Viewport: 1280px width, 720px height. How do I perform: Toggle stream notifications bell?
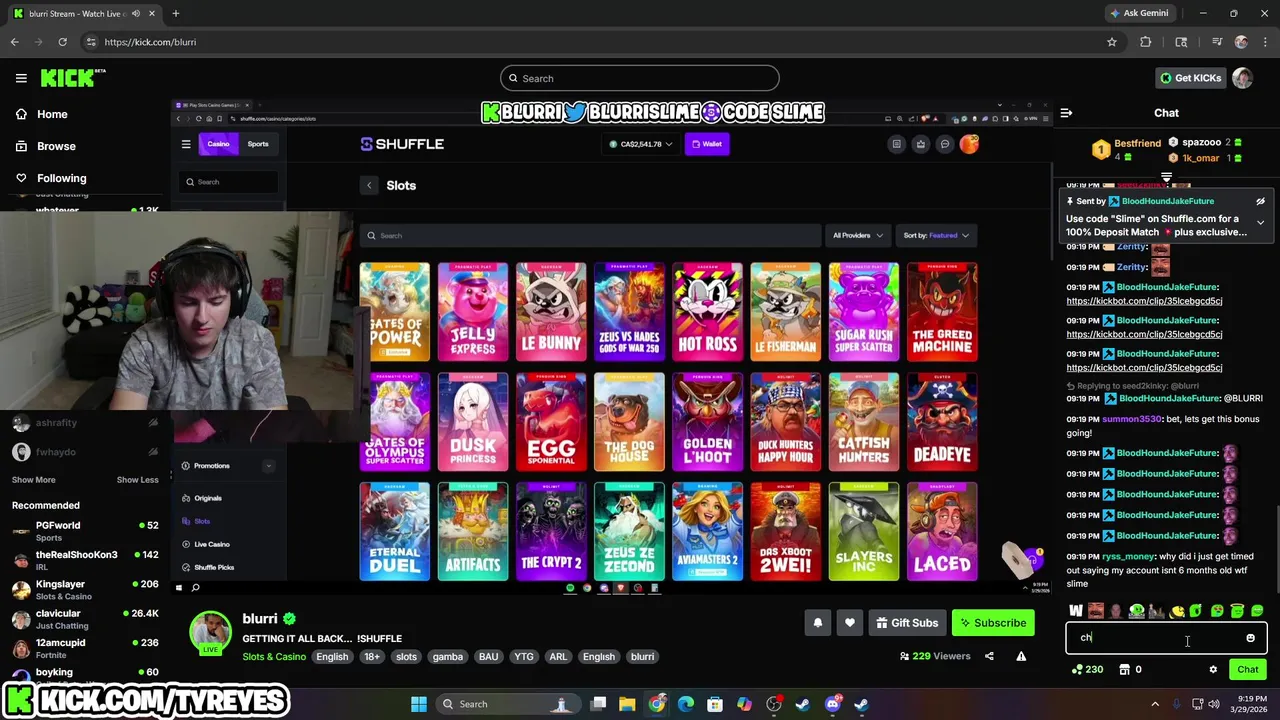tap(817, 623)
